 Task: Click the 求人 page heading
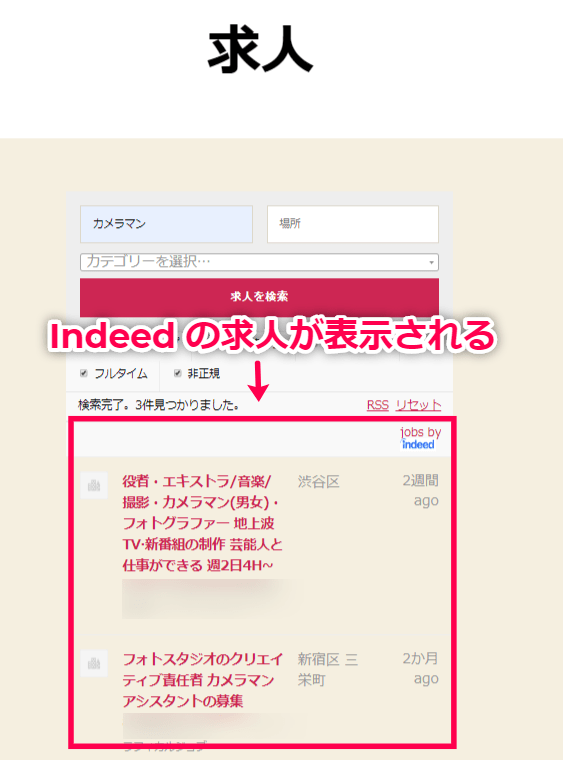coord(260,49)
